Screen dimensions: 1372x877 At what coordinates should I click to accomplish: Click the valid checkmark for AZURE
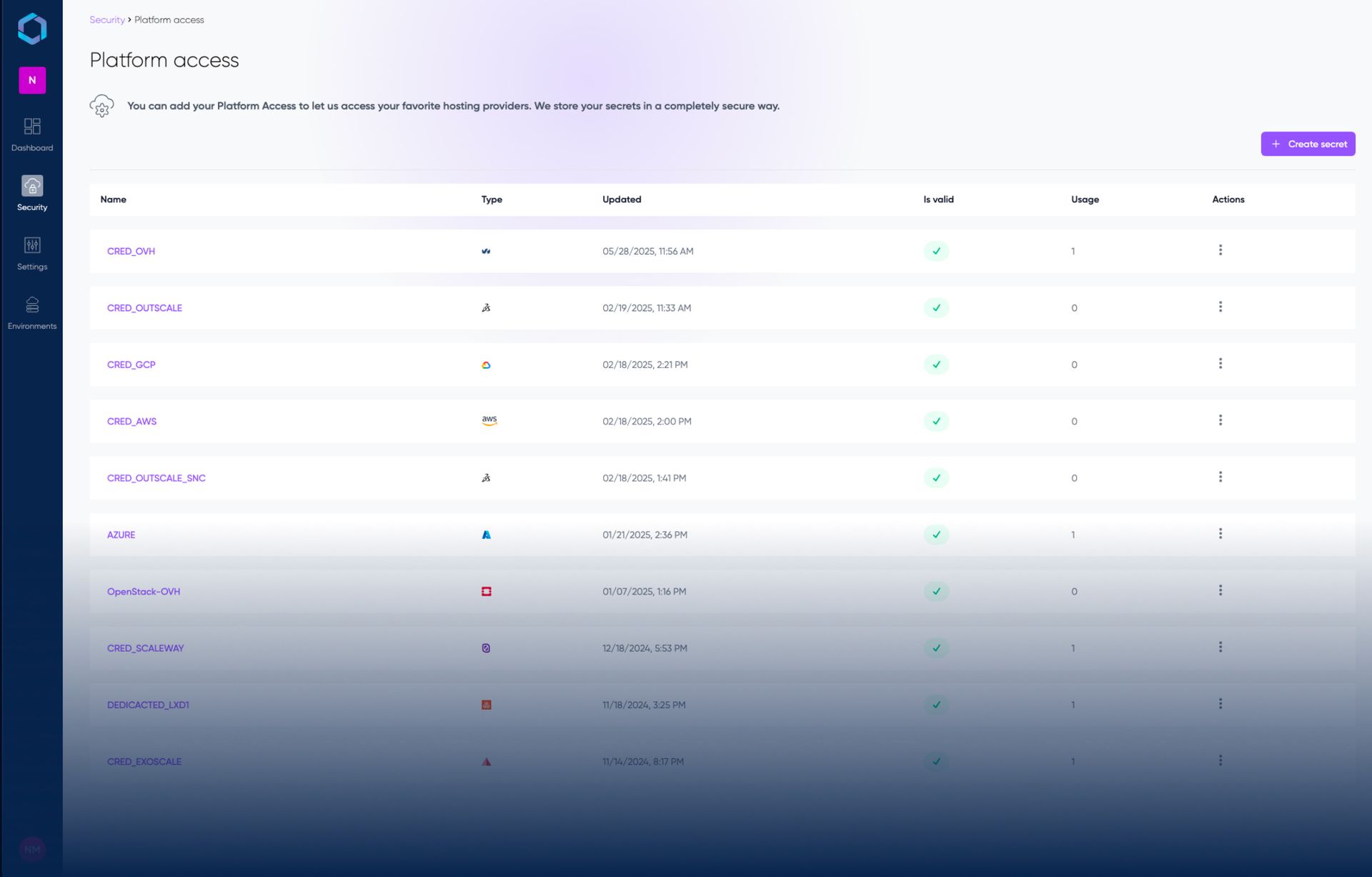936,535
